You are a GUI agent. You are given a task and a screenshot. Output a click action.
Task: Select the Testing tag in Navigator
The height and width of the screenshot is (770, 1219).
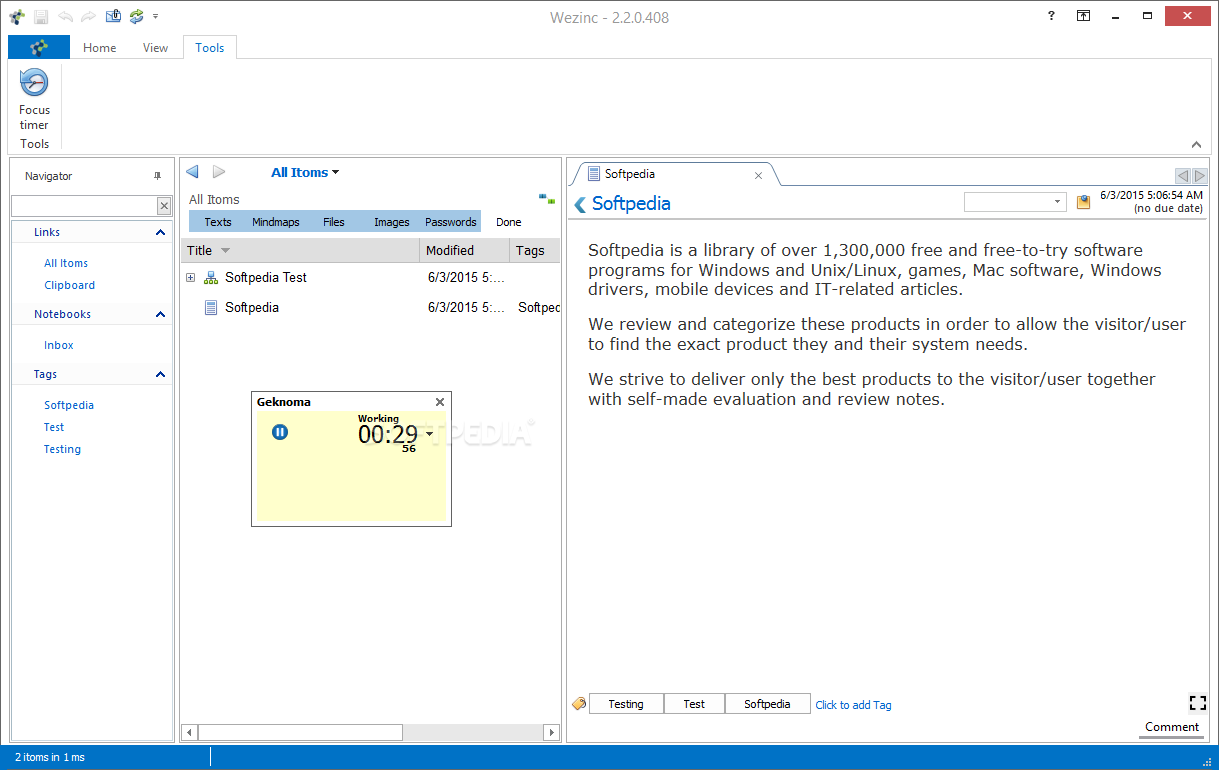tap(62, 449)
